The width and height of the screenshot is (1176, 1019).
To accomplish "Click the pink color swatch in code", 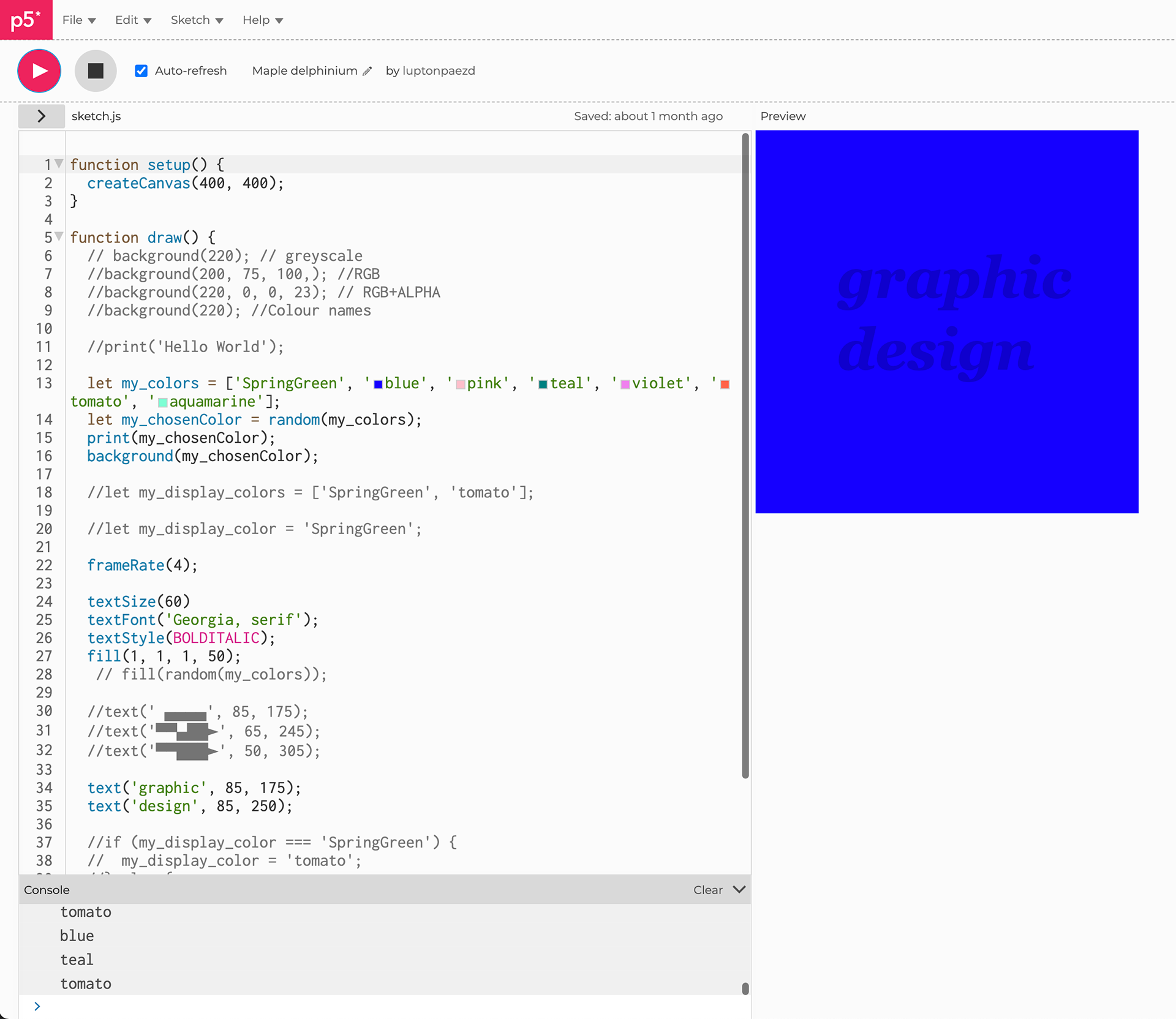I will [461, 385].
